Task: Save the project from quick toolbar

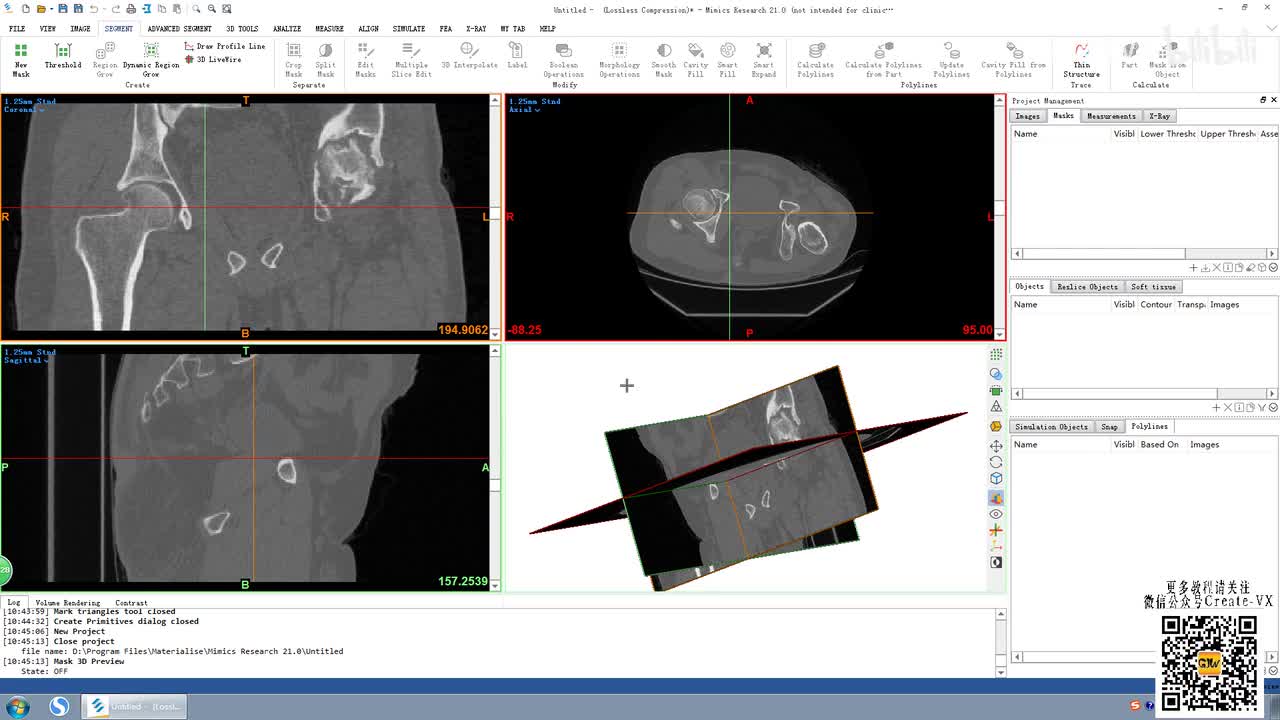Action: pyautogui.click(x=63, y=9)
